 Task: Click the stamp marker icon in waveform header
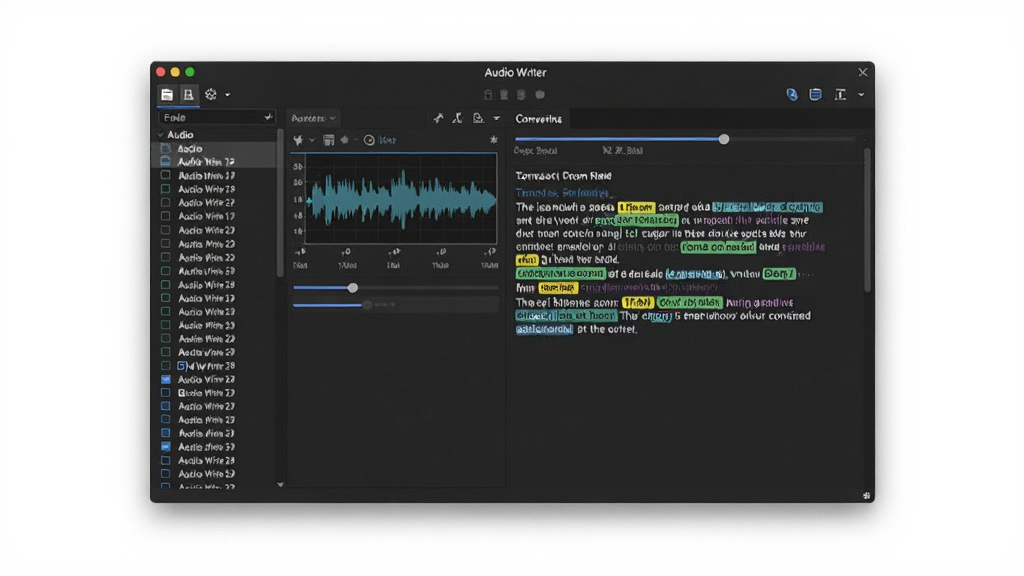point(478,118)
